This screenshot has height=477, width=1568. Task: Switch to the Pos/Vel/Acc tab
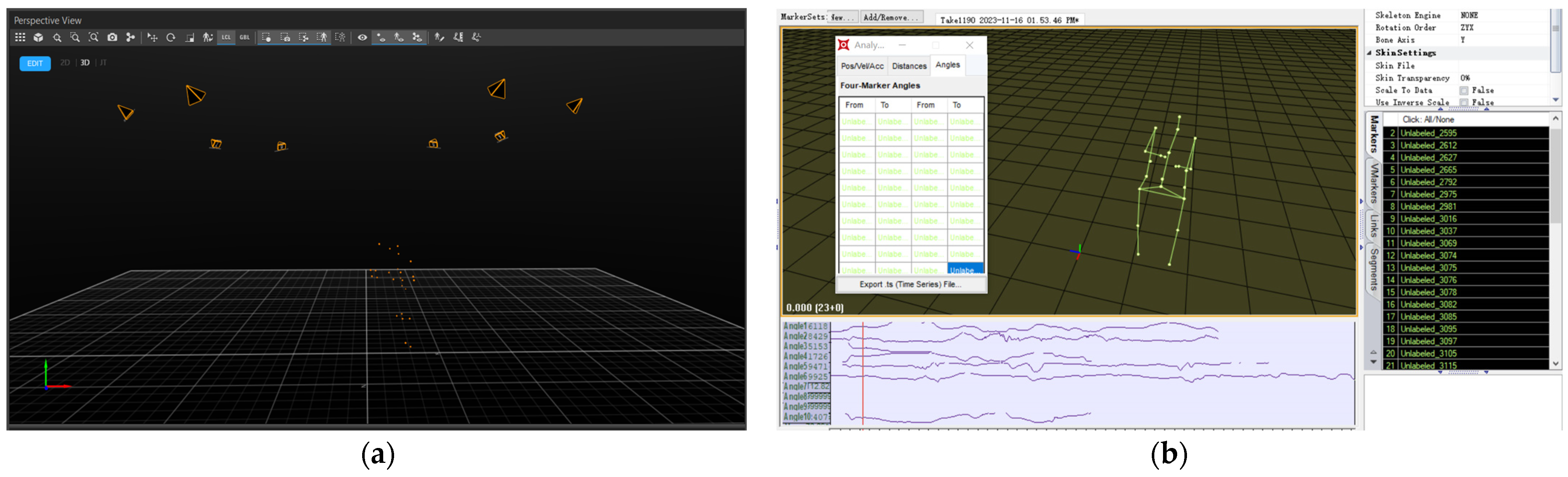[862, 66]
